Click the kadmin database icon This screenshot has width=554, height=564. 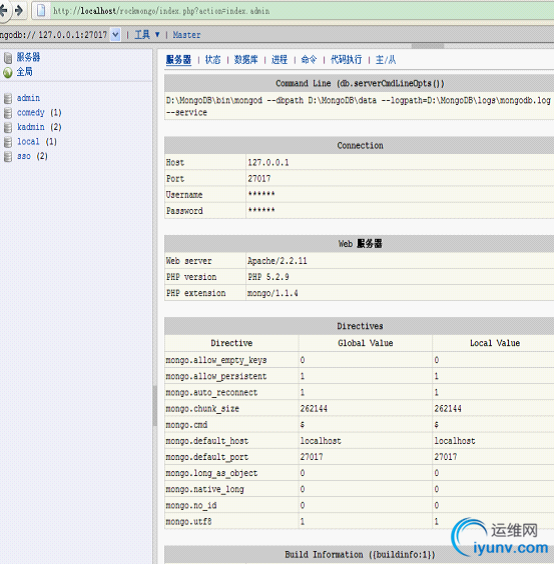[8, 127]
